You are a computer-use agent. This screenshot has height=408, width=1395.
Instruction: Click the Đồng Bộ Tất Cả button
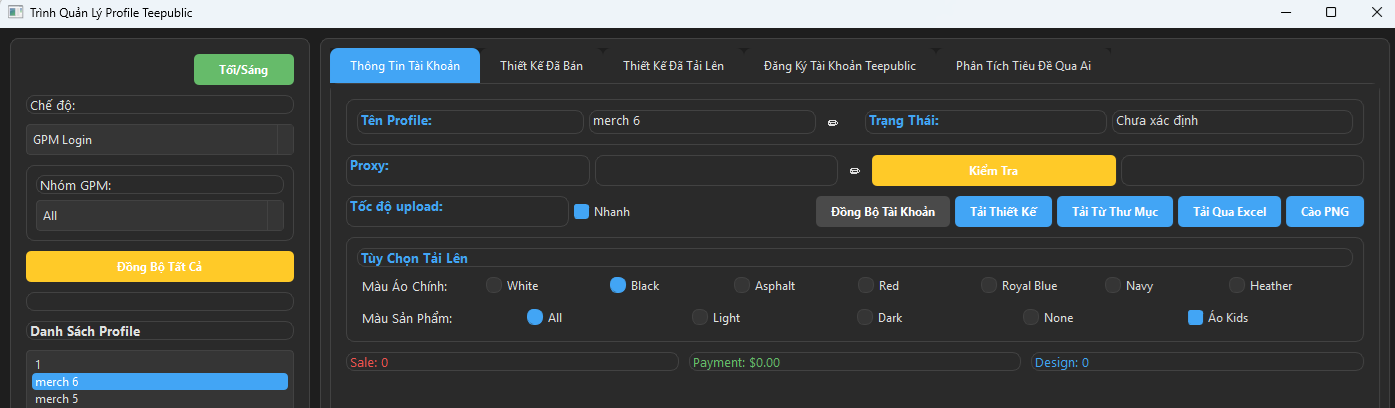160,266
